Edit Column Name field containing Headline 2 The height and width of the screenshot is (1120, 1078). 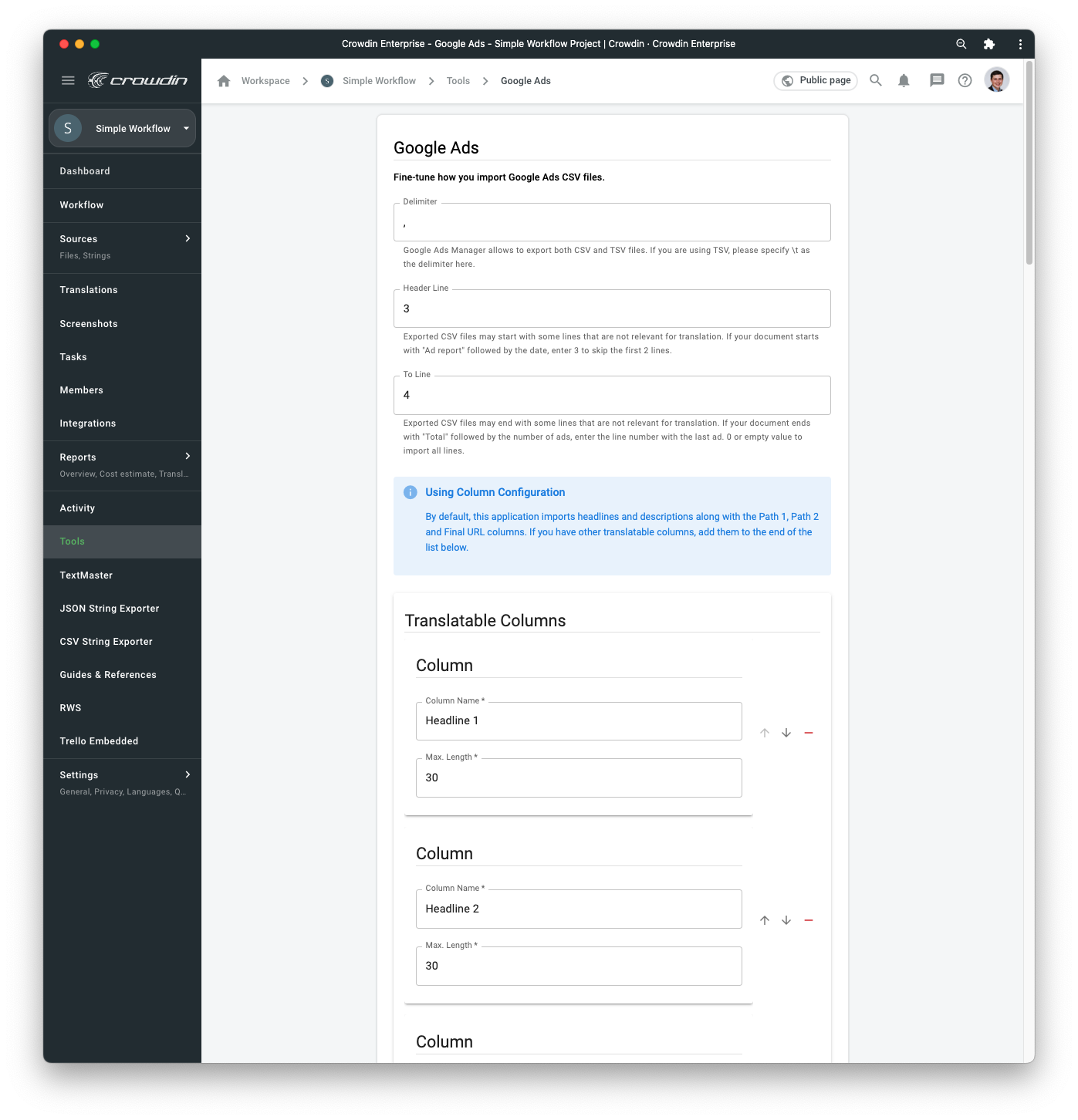click(x=579, y=909)
